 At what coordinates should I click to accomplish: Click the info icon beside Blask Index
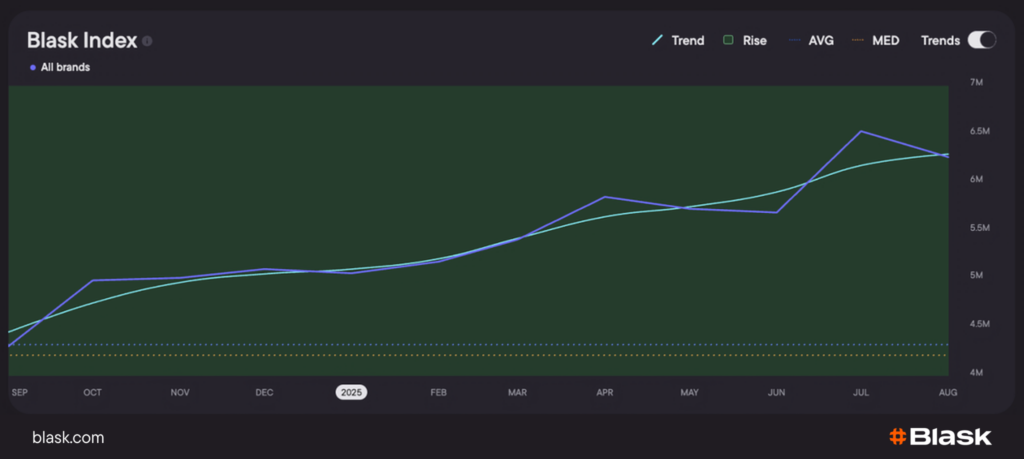(x=147, y=41)
